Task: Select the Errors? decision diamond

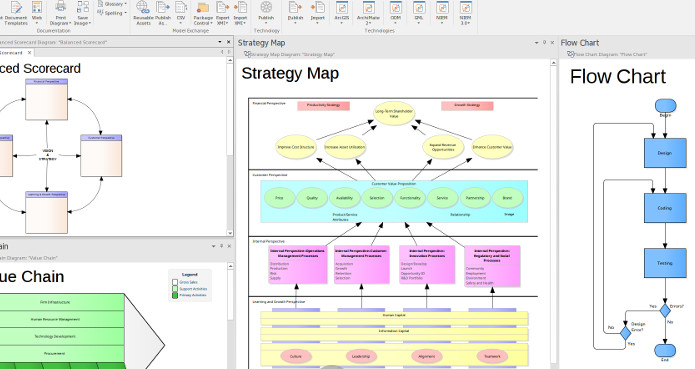Action: click(x=665, y=311)
